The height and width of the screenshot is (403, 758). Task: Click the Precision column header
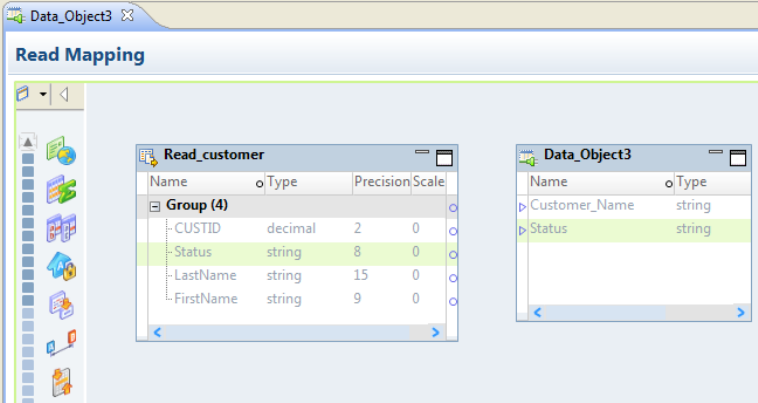tap(381, 182)
